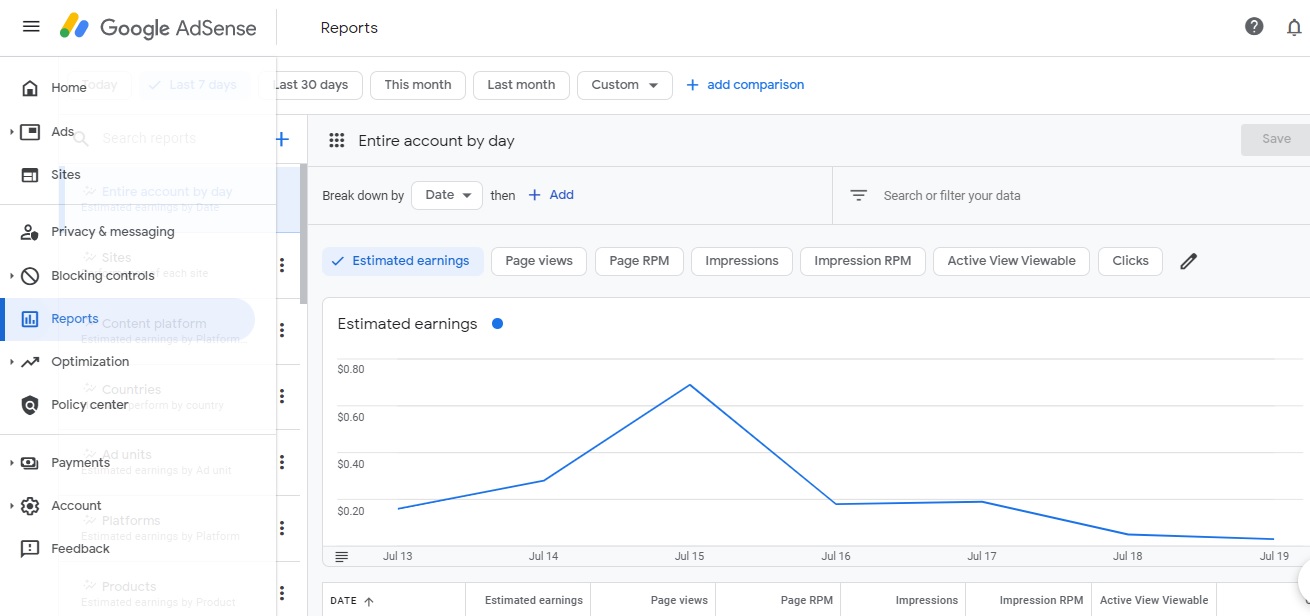This screenshot has height=616, width=1310.
Task: Toggle the Estimated earnings metric chip
Action: pos(402,261)
